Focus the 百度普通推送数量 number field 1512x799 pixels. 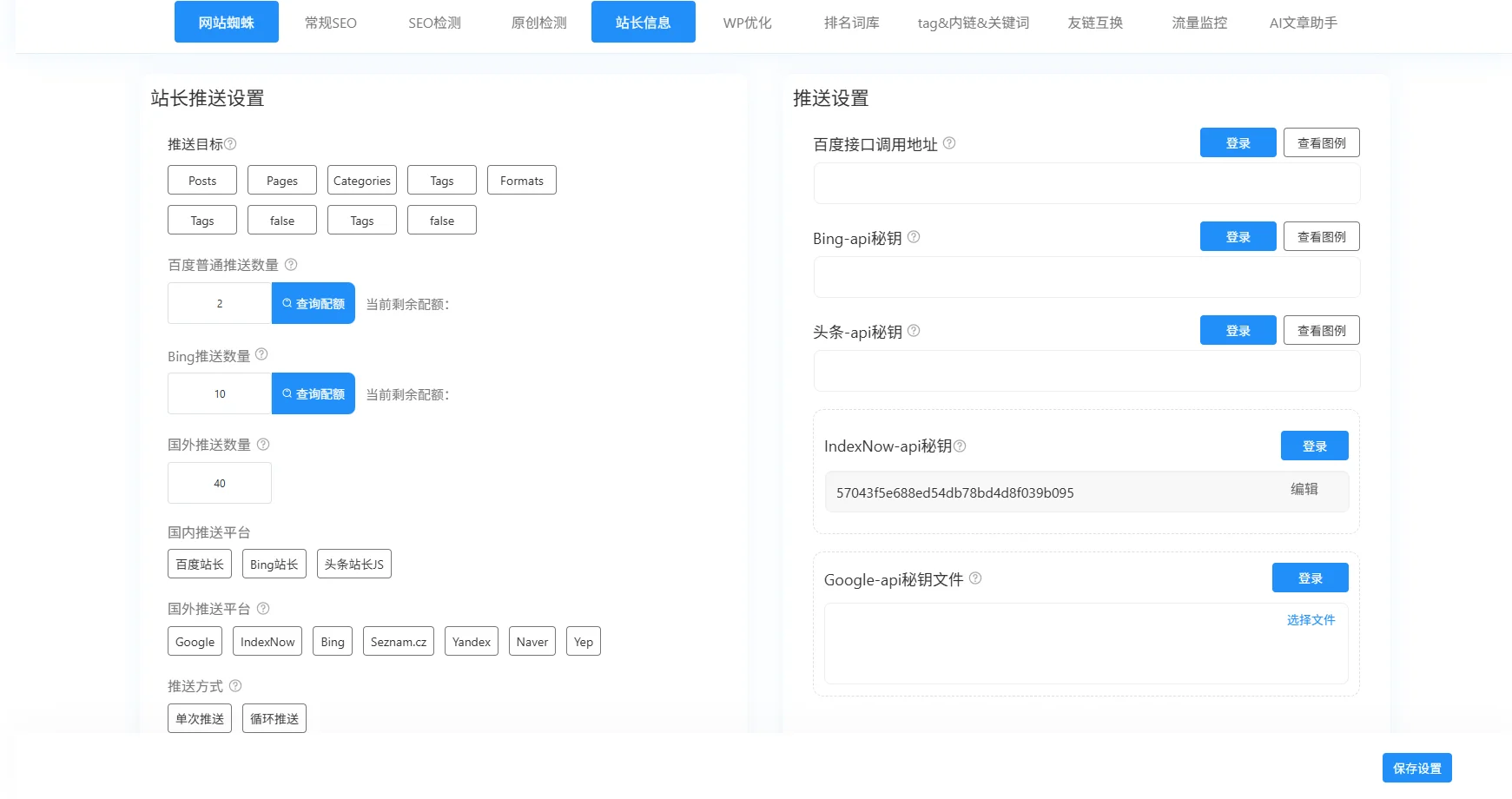click(x=220, y=303)
